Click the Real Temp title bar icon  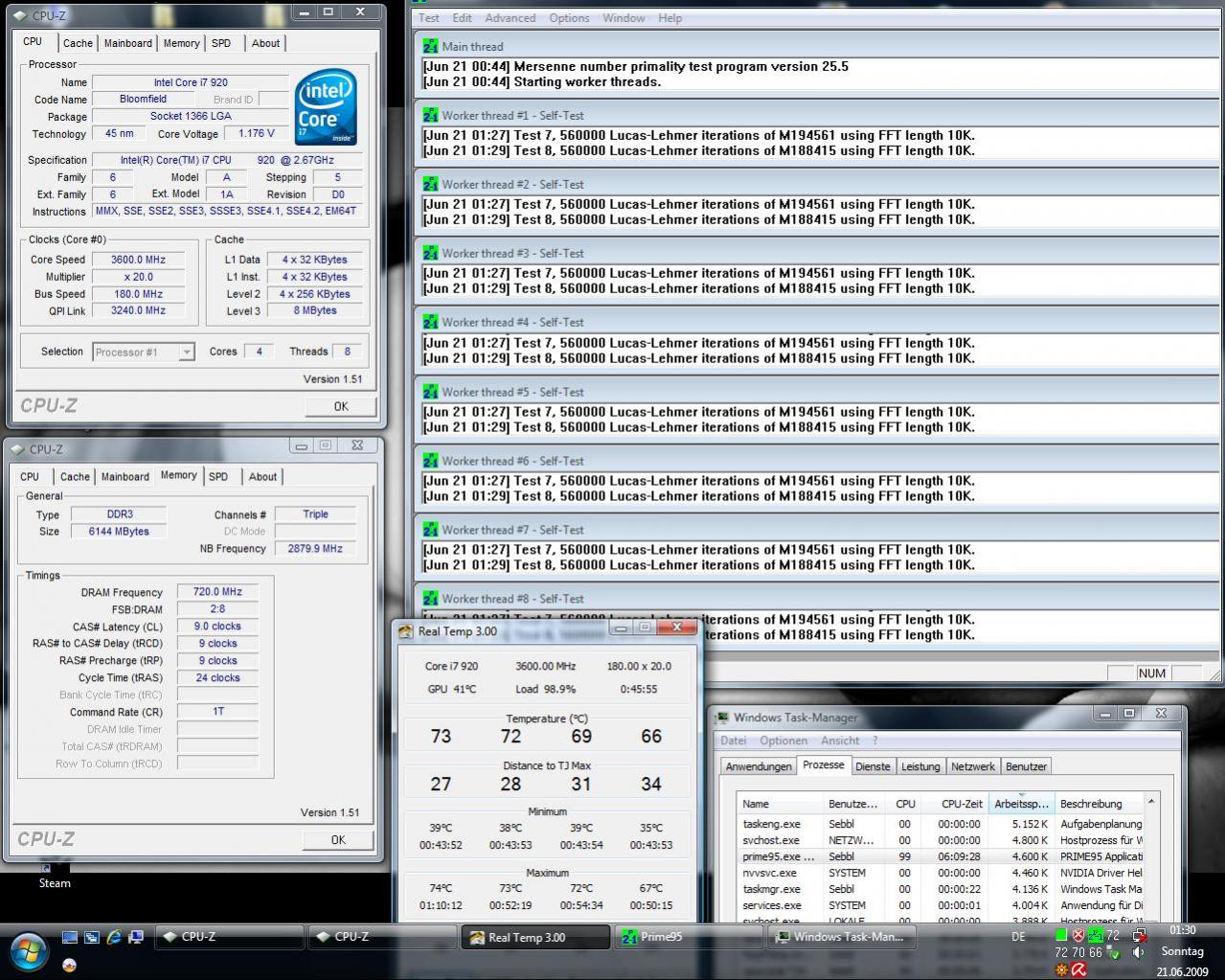pyautogui.click(x=406, y=630)
